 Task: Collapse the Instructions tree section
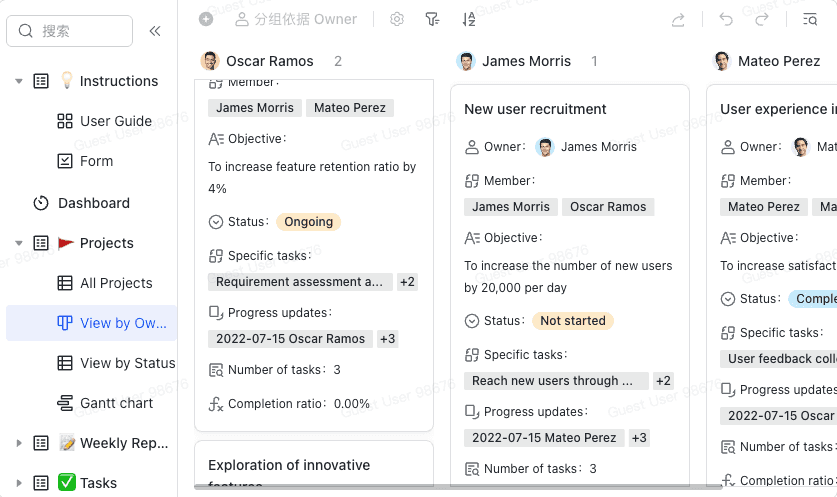point(19,81)
